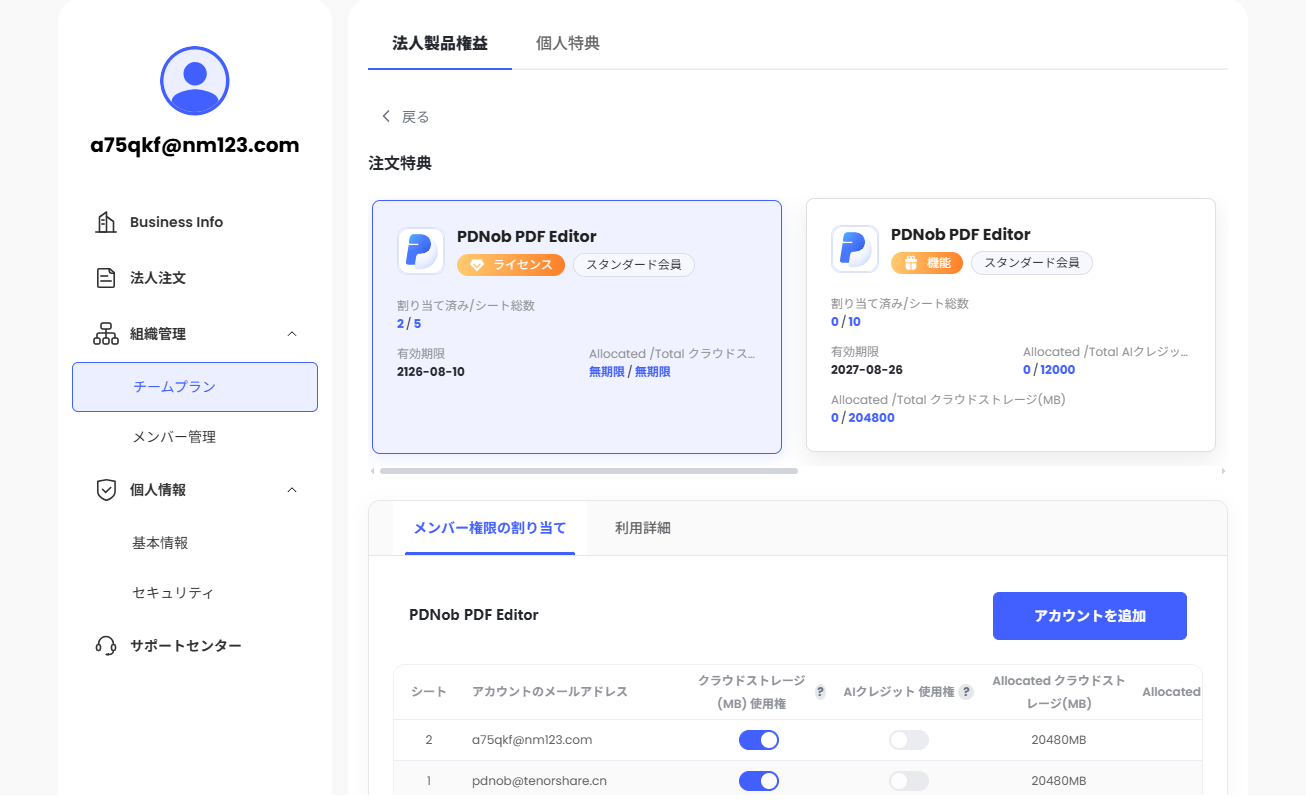Open the 利用詳細 tab
This screenshot has width=1306, height=809.
pyautogui.click(x=643, y=528)
